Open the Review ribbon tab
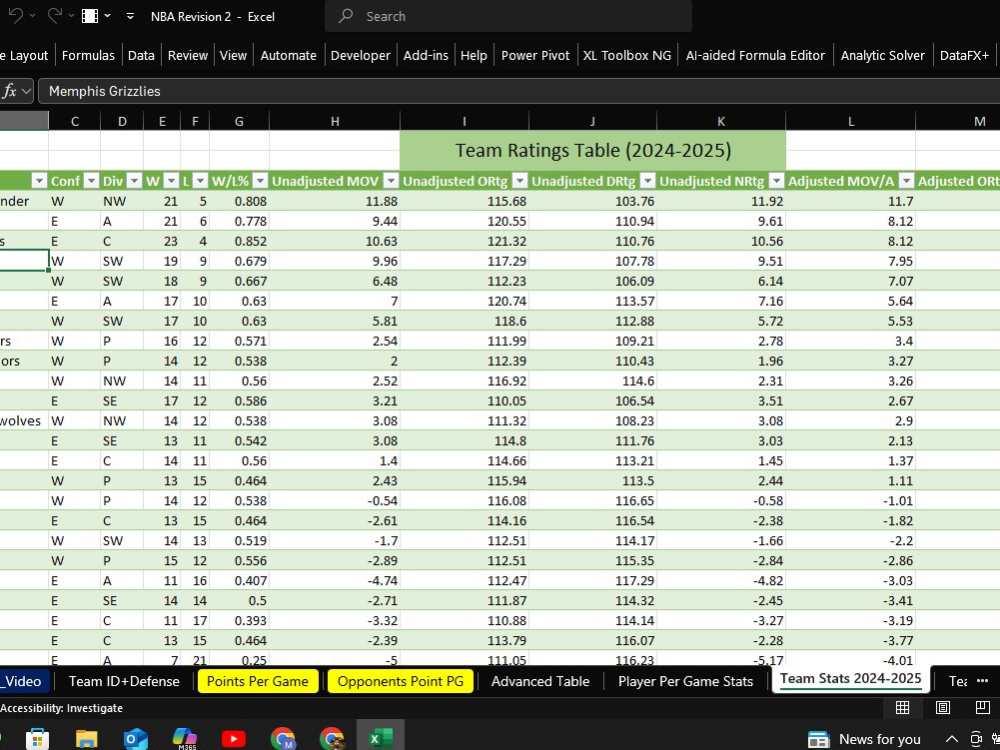This screenshot has width=1000, height=750. (x=188, y=55)
